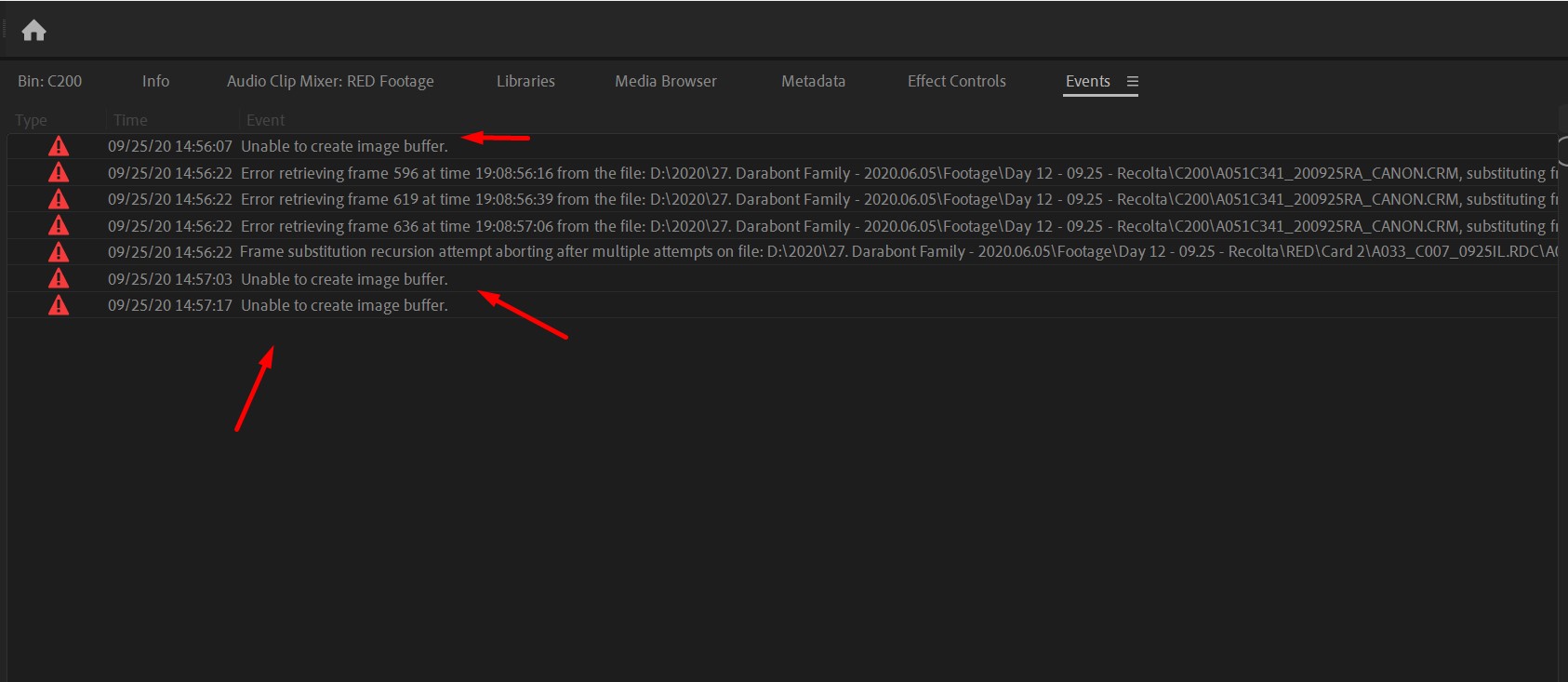Screen dimensions: 1568x682
Task: Open the Events panel menu icon
Action: [1133, 82]
